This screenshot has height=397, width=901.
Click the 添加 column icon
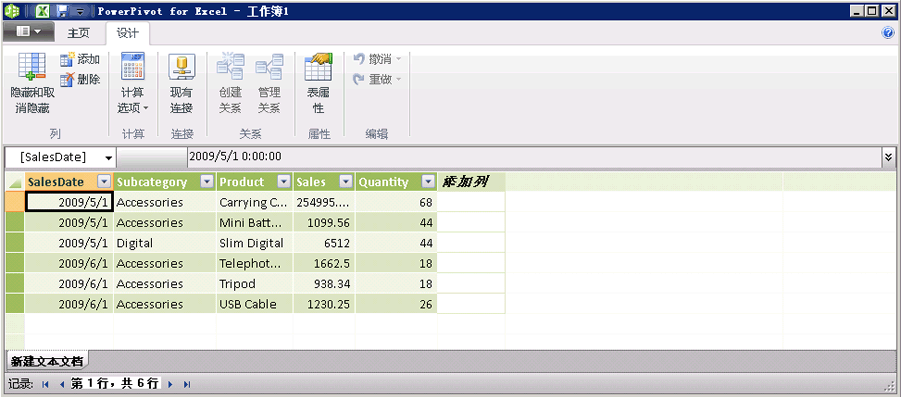click(67, 59)
